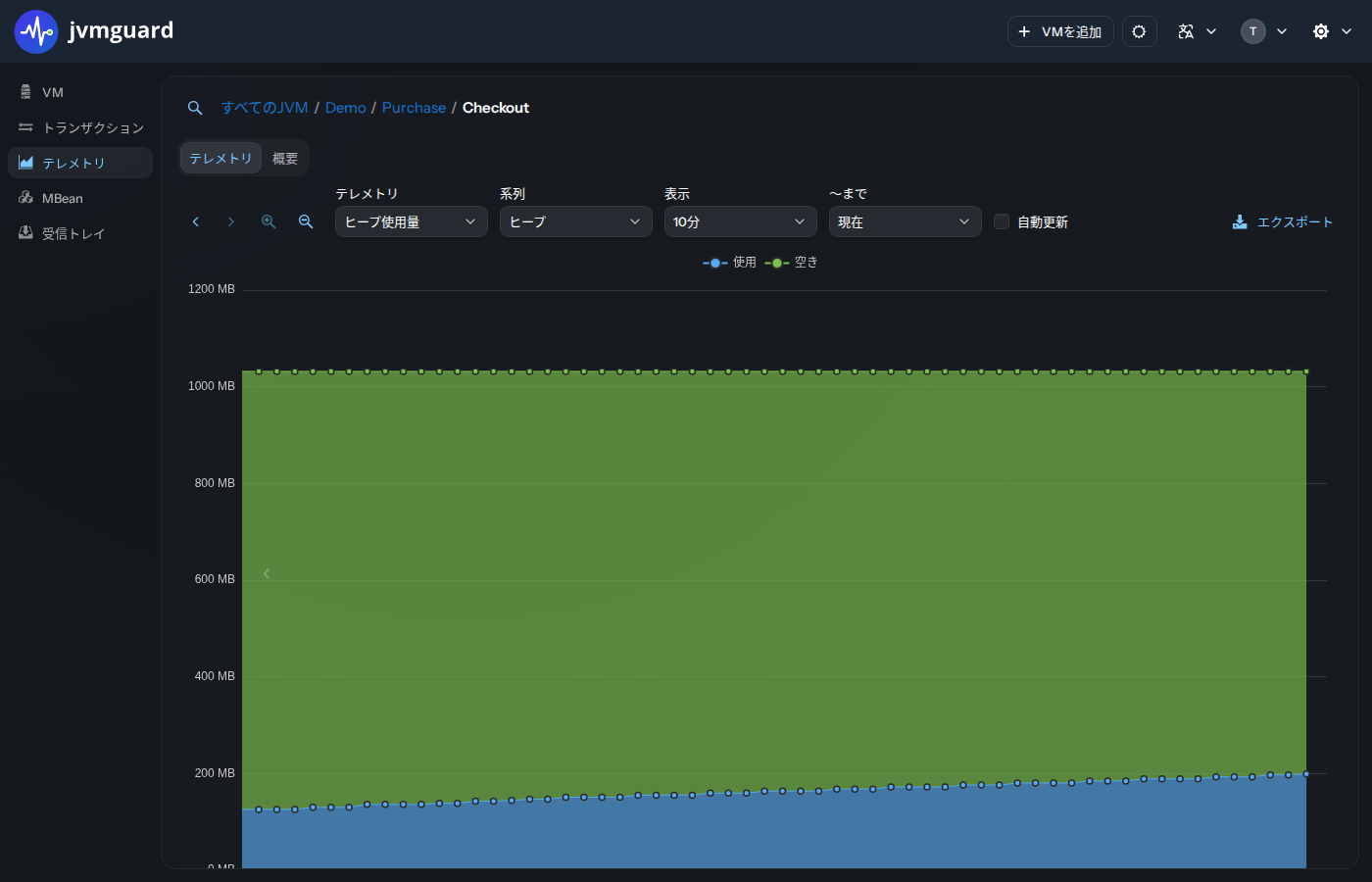The width and height of the screenshot is (1372, 882).
Task: Expand the user account chevron
Action: pyautogui.click(x=1282, y=31)
